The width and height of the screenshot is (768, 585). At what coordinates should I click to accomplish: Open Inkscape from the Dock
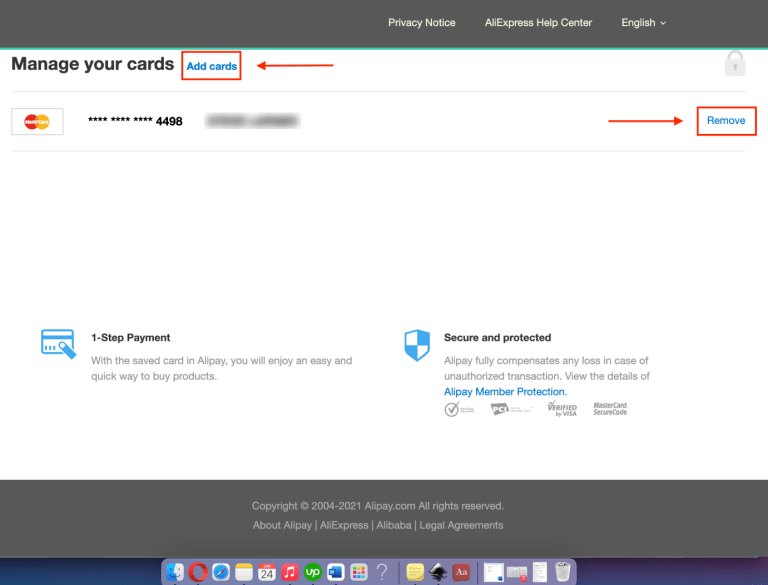click(438, 572)
